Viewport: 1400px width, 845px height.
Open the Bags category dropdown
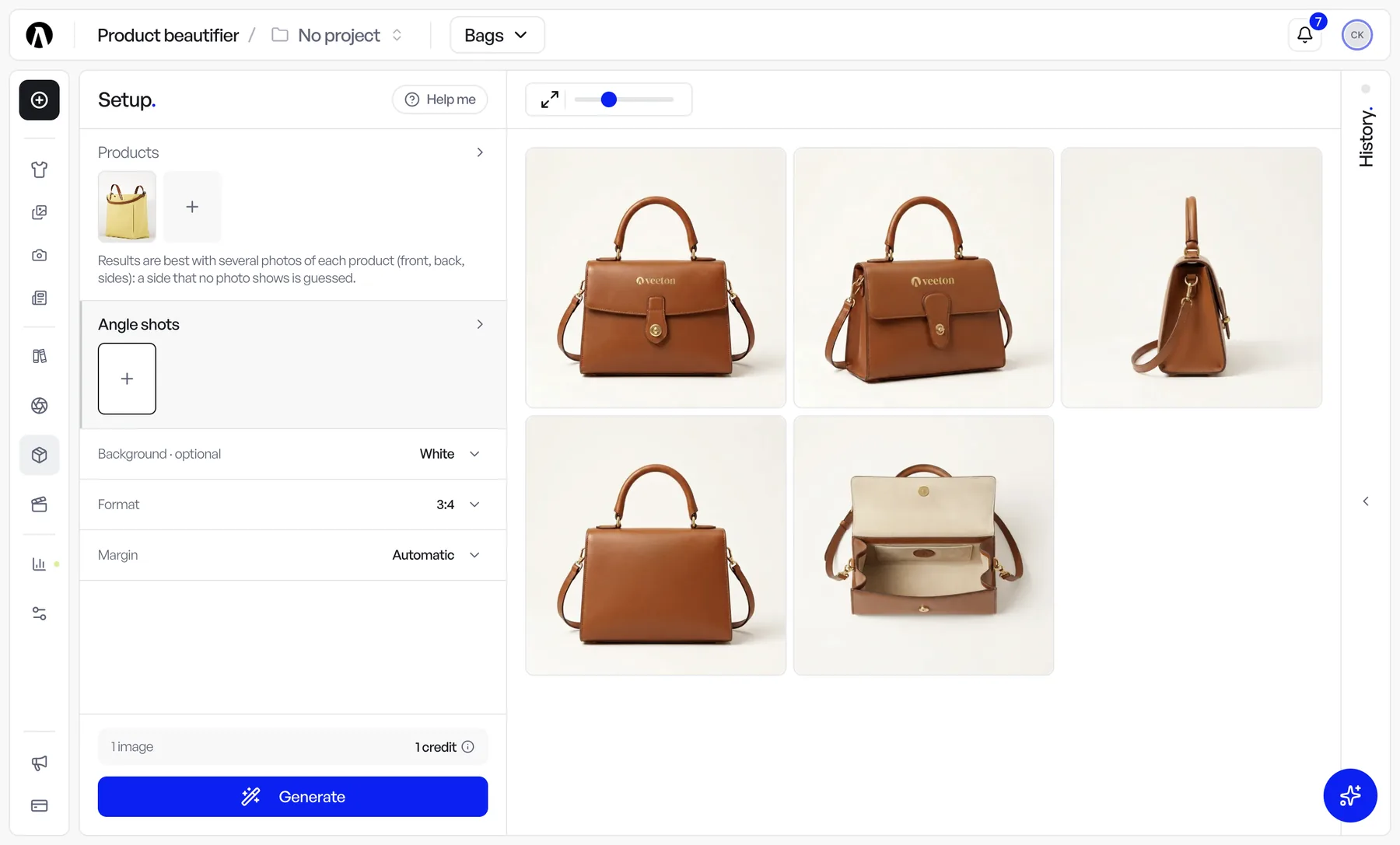point(497,35)
